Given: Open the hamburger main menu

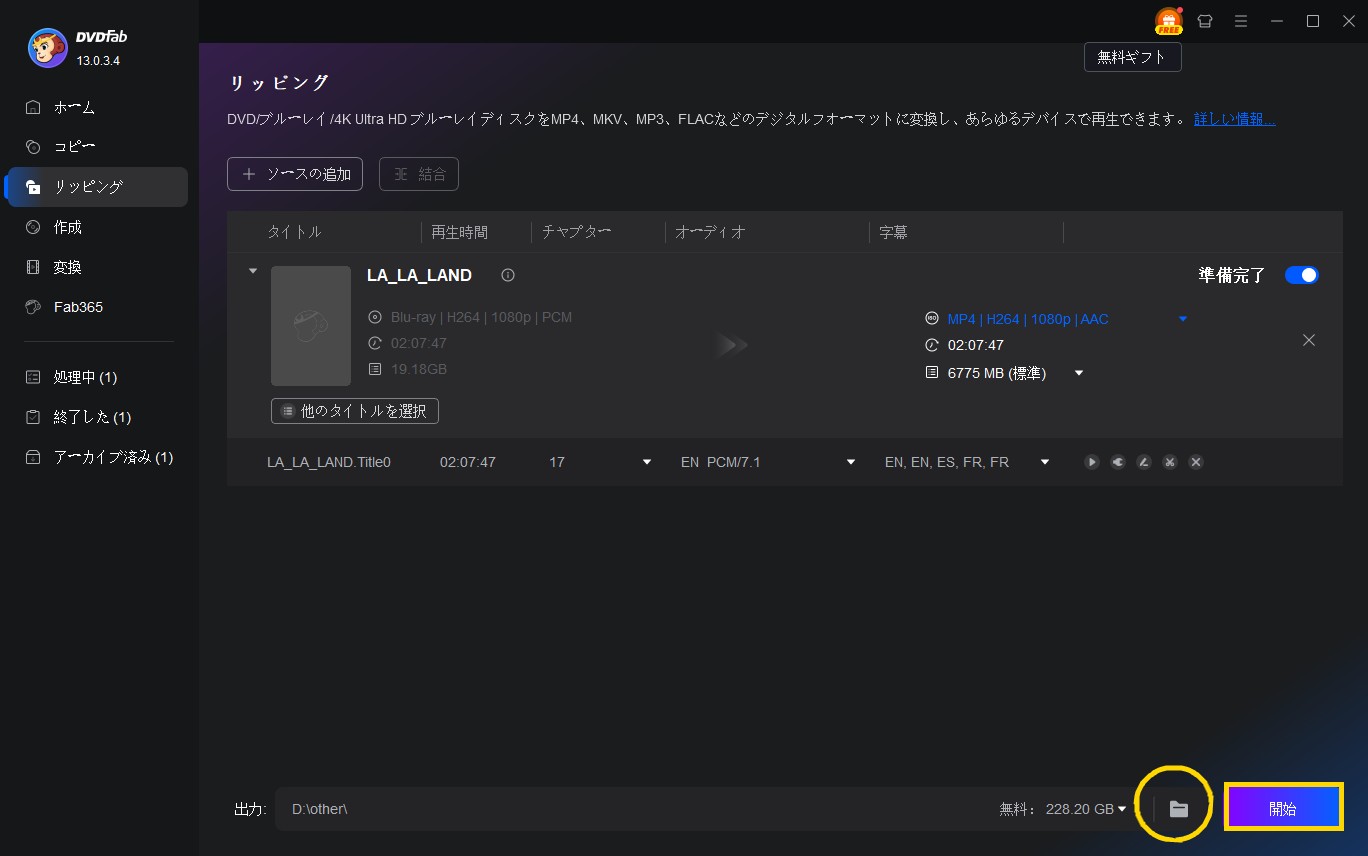Looking at the screenshot, I should point(1241,21).
